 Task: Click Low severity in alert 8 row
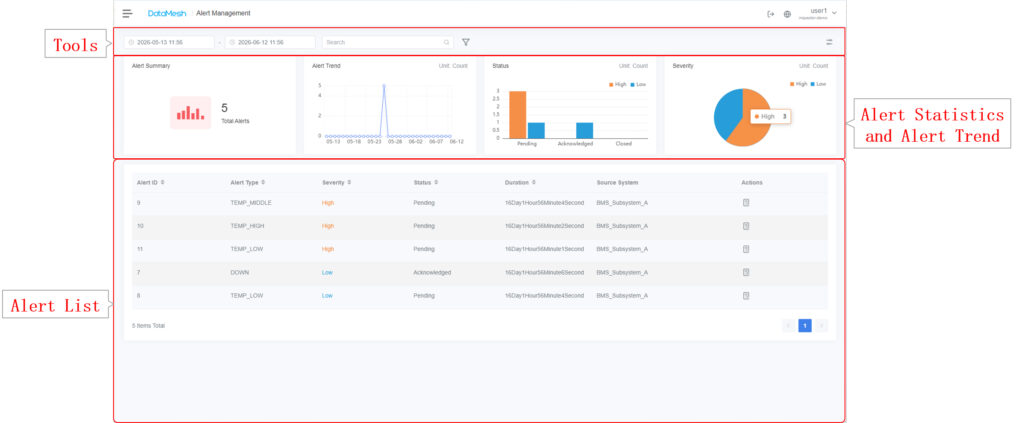pos(327,296)
